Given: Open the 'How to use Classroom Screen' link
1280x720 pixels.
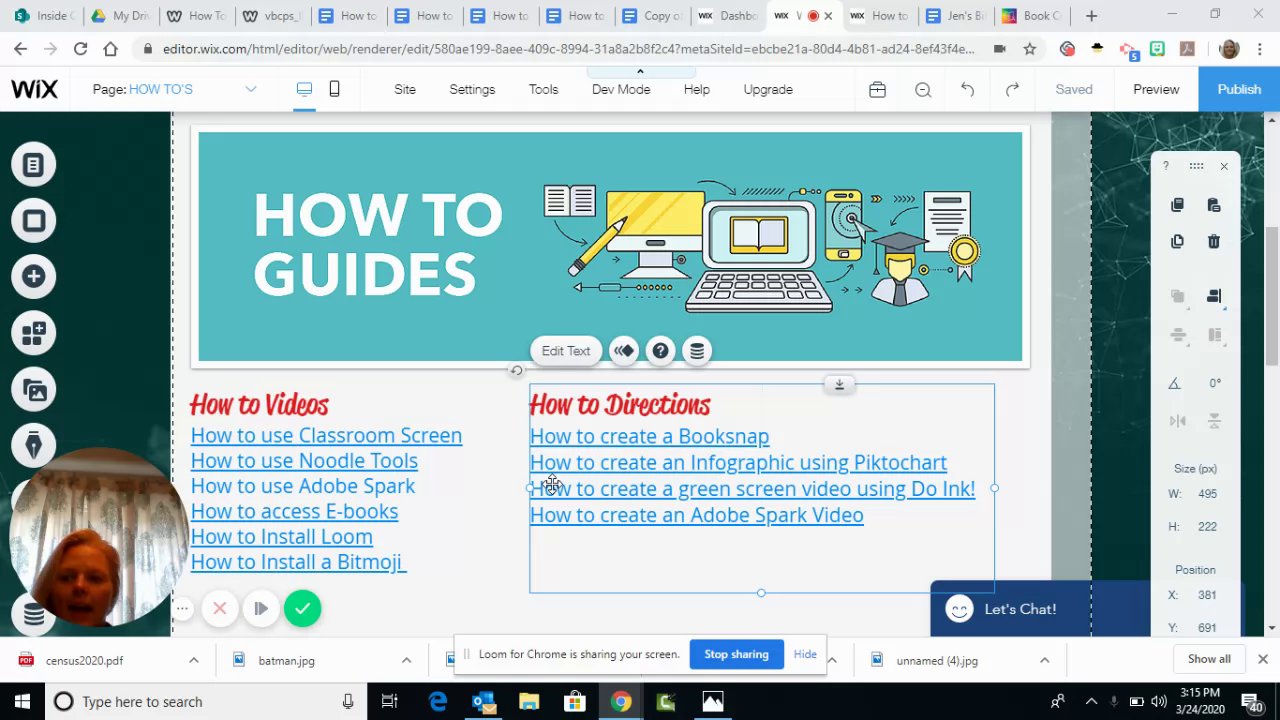Looking at the screenshot, I should 326,435.
